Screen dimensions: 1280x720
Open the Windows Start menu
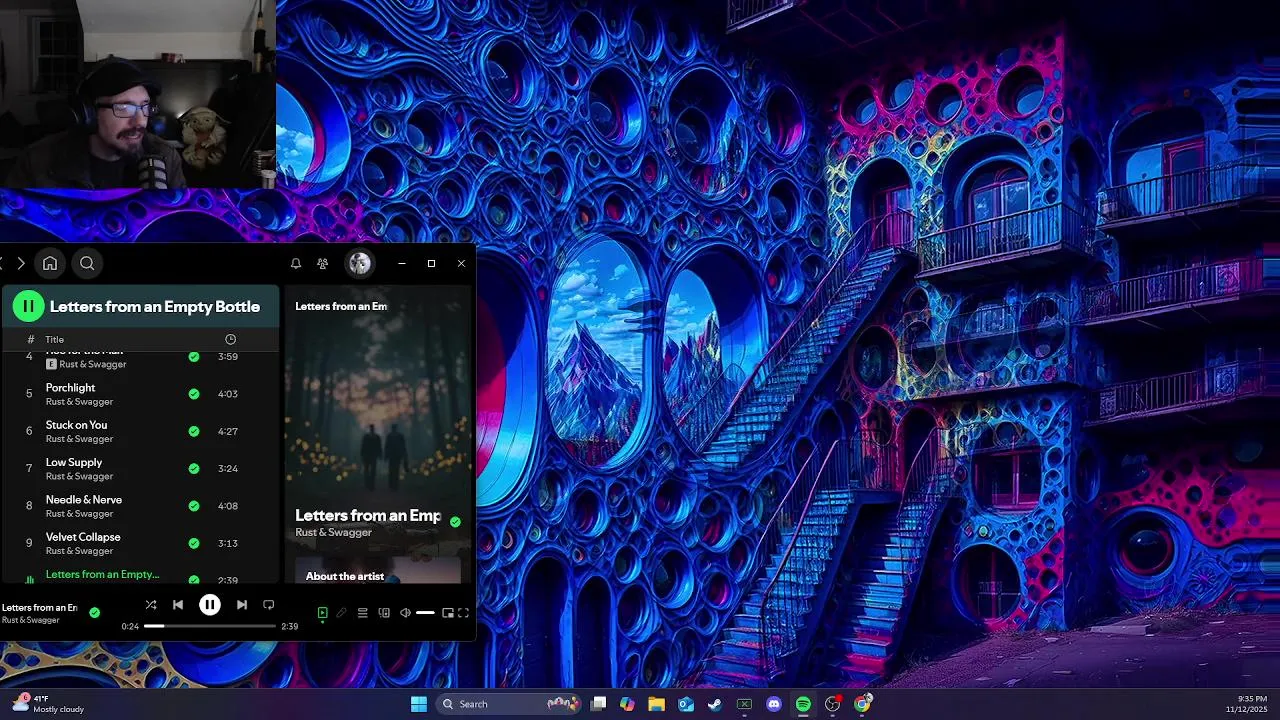[x=419, y=704]
